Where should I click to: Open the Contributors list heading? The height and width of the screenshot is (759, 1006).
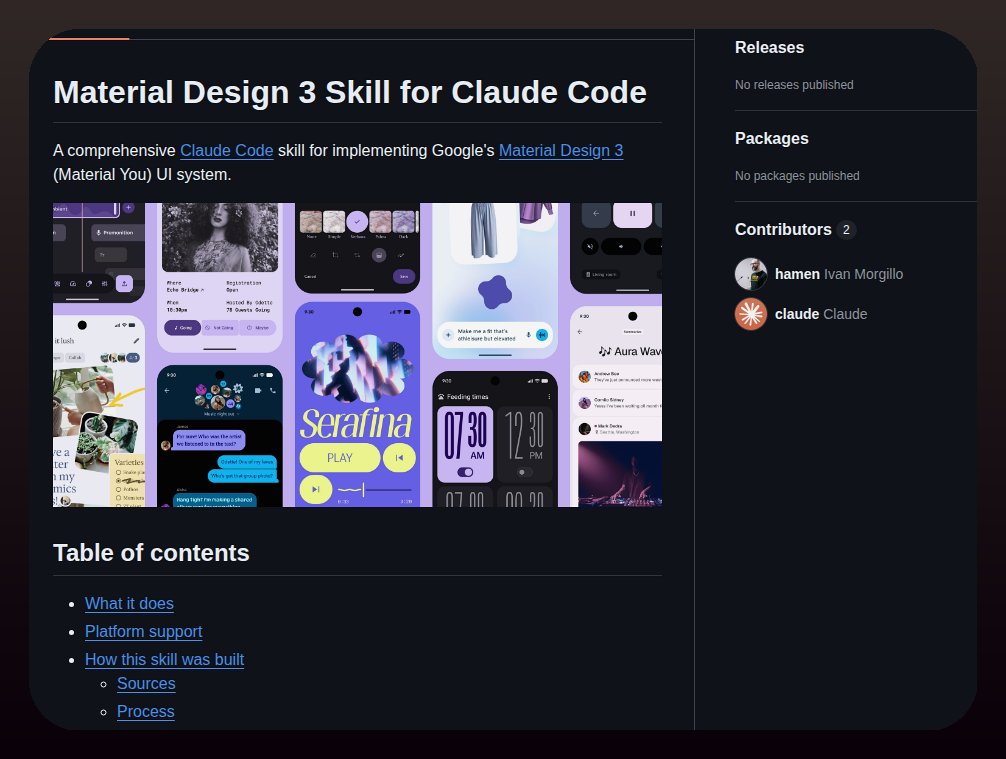(783, 230)
